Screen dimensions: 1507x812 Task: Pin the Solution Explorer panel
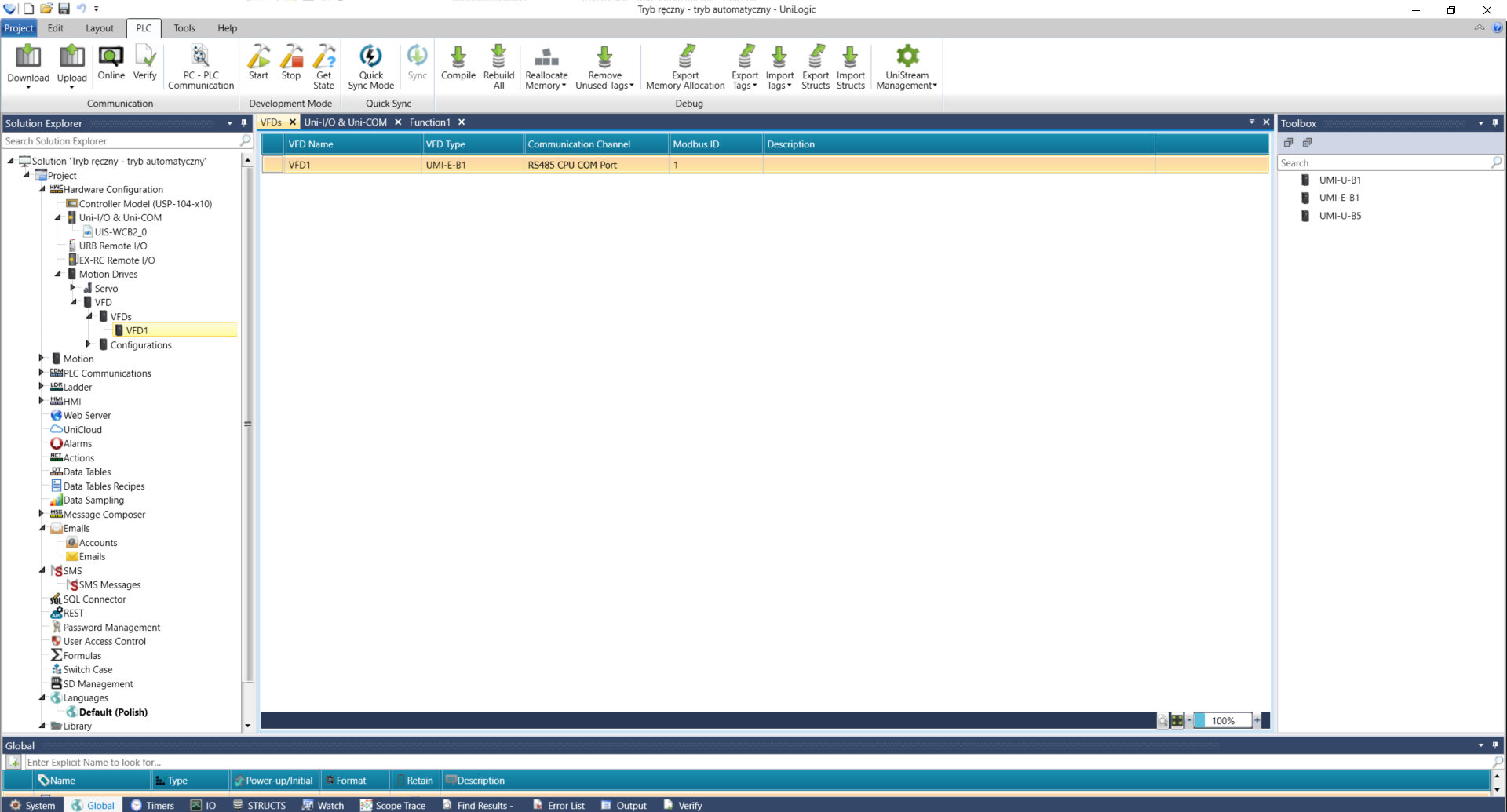[244, 123]
